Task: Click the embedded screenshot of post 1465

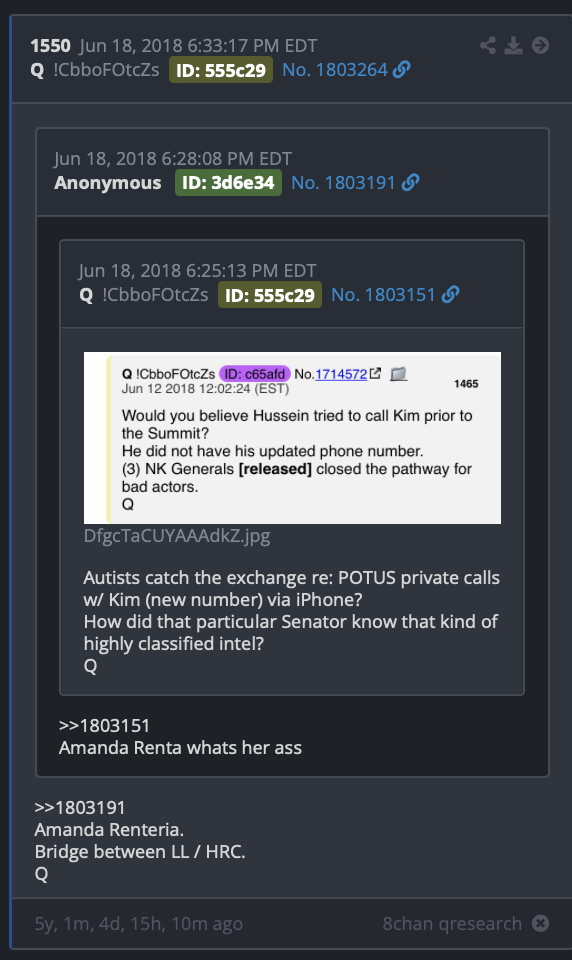Action: 292,438
